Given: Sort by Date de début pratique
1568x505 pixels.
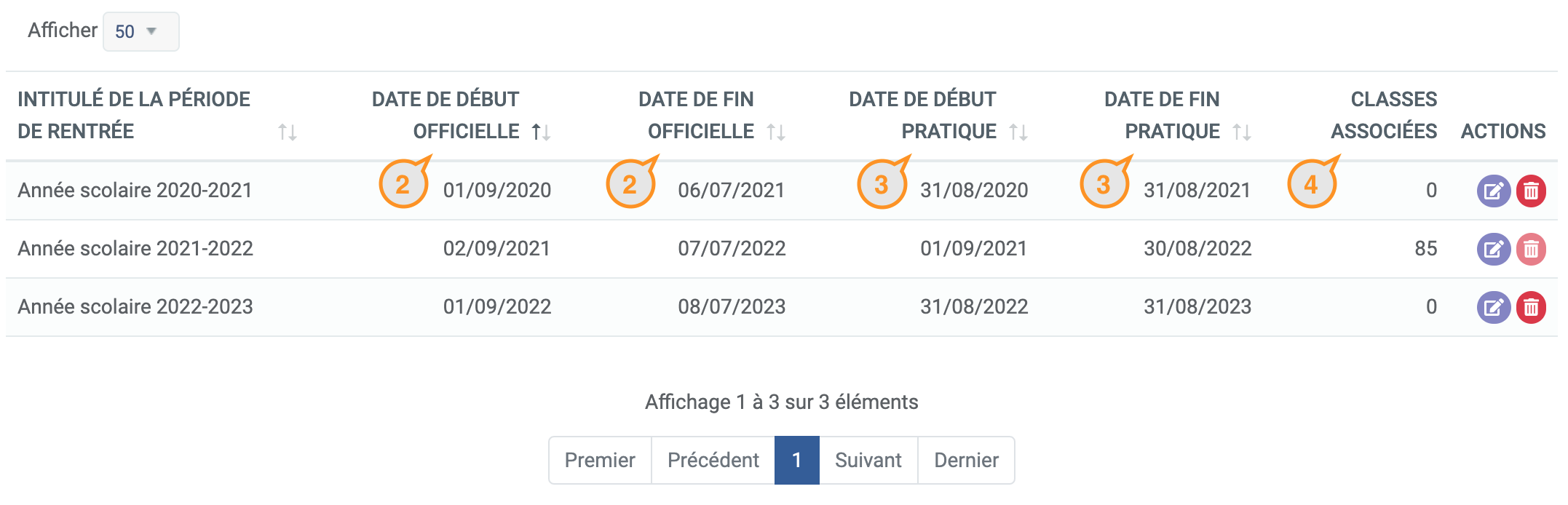Looking at the screenshot, I should [x=1018, y=132].
